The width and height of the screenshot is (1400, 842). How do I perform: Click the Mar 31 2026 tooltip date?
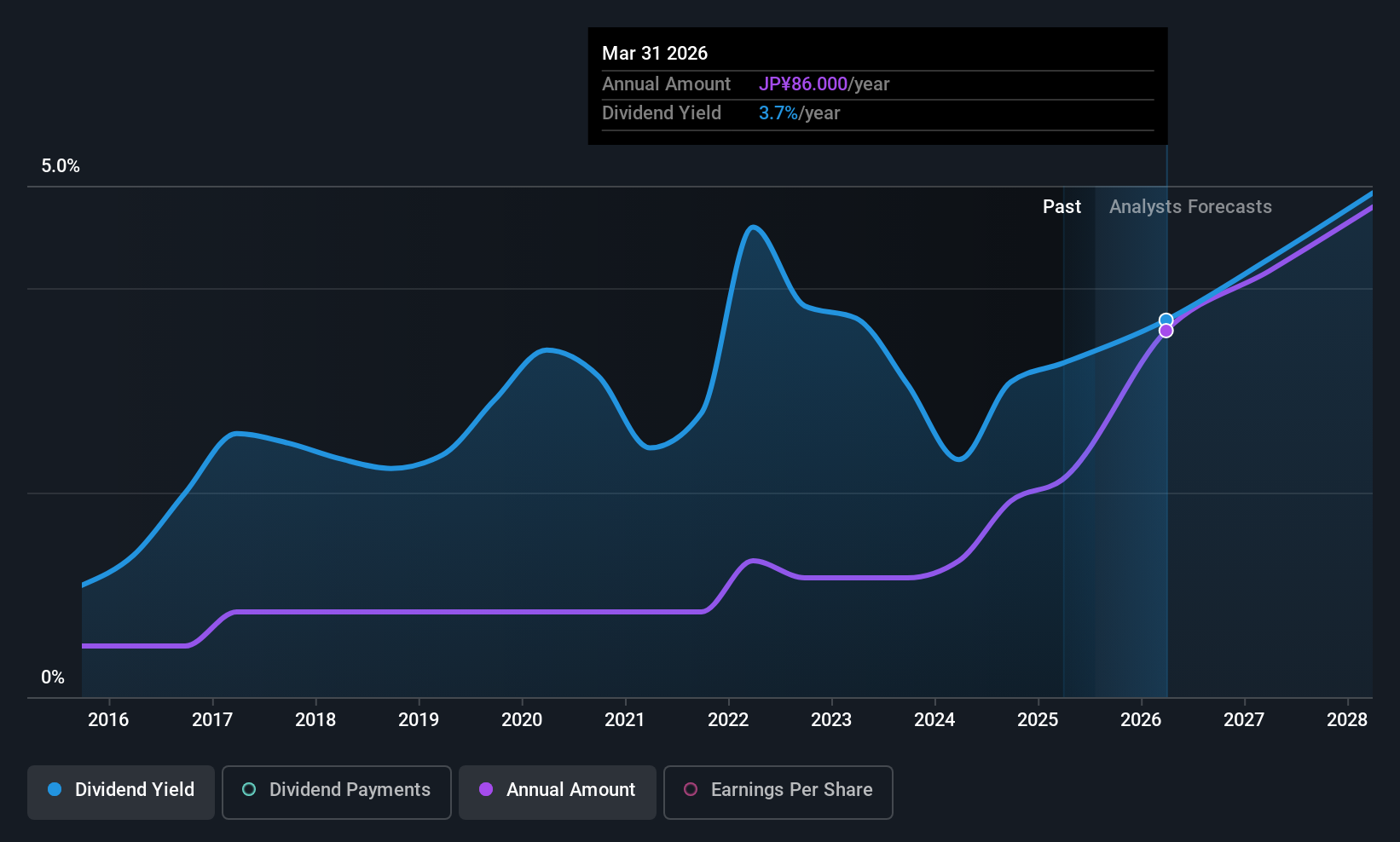(655, 53)
